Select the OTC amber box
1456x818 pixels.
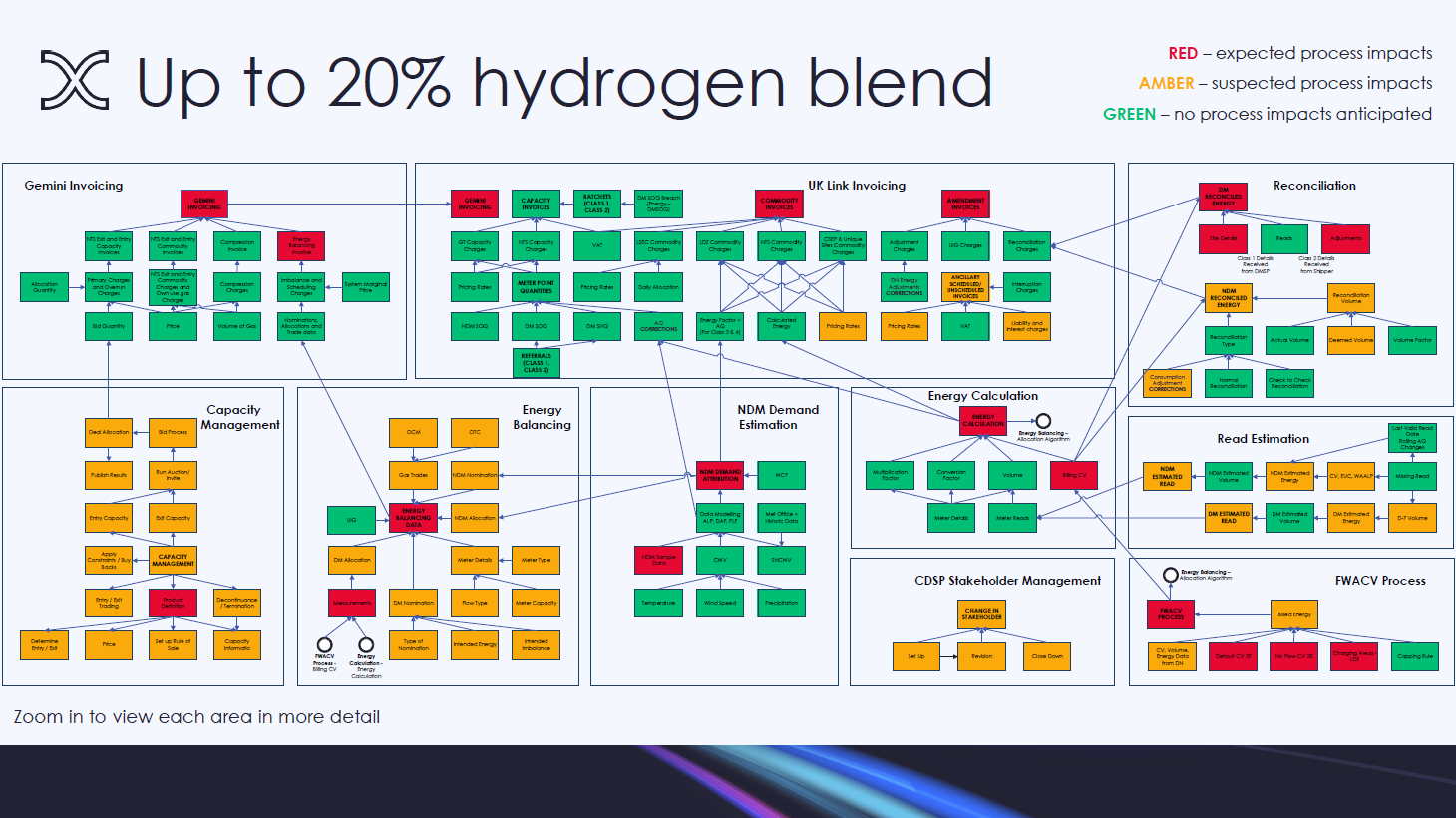tap(475, 432)
